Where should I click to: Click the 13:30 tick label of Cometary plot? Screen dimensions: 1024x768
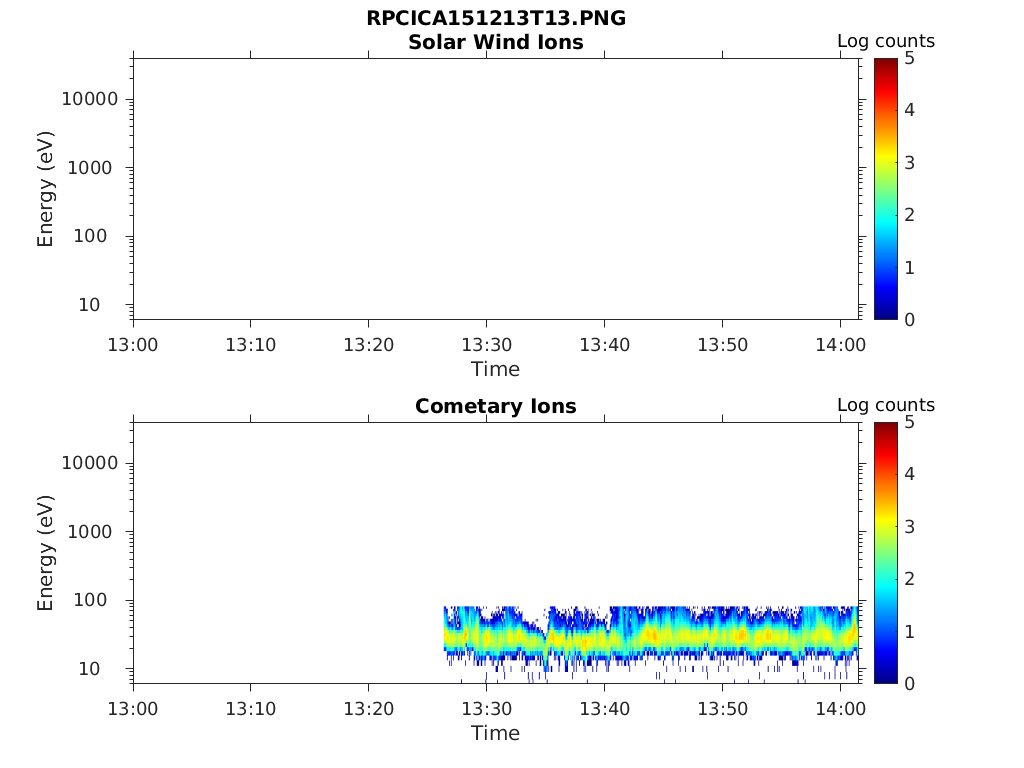point(487,709)
